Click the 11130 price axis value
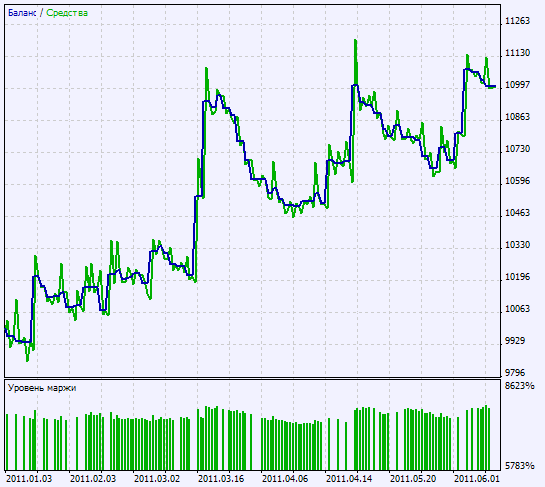The width and height of the screenshot is (545, 487). click(x=517, y=53)
